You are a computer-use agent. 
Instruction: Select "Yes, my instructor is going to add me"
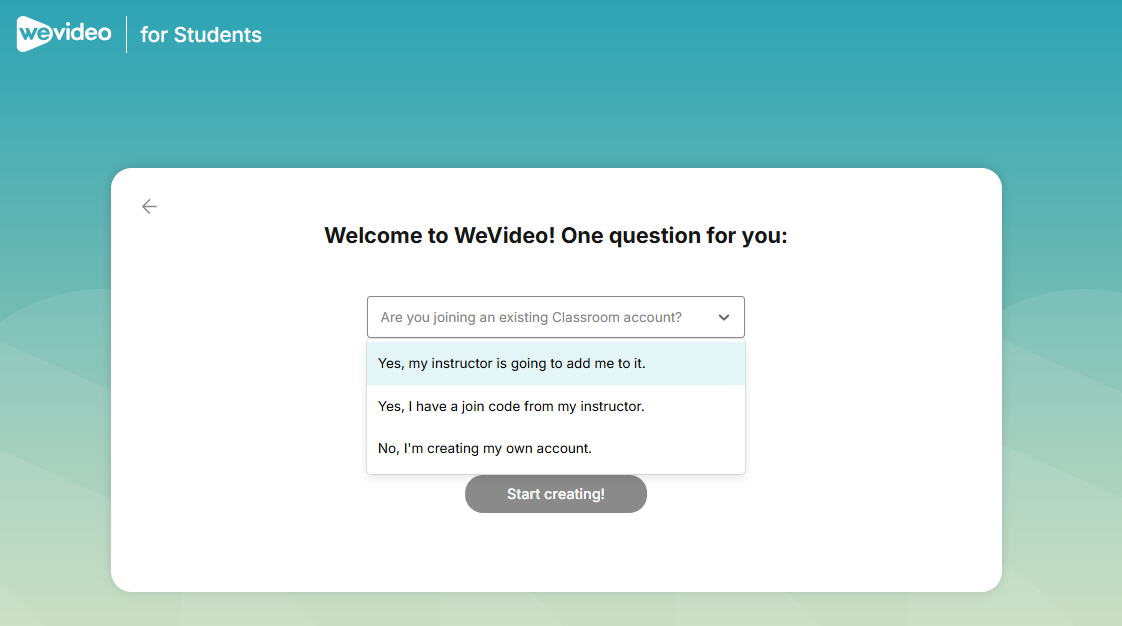click(x=555, y=363)
